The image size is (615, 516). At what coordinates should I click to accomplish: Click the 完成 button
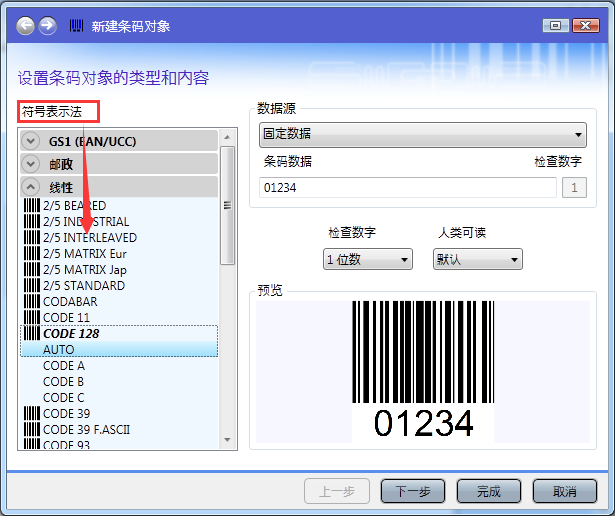coord(489,491)
